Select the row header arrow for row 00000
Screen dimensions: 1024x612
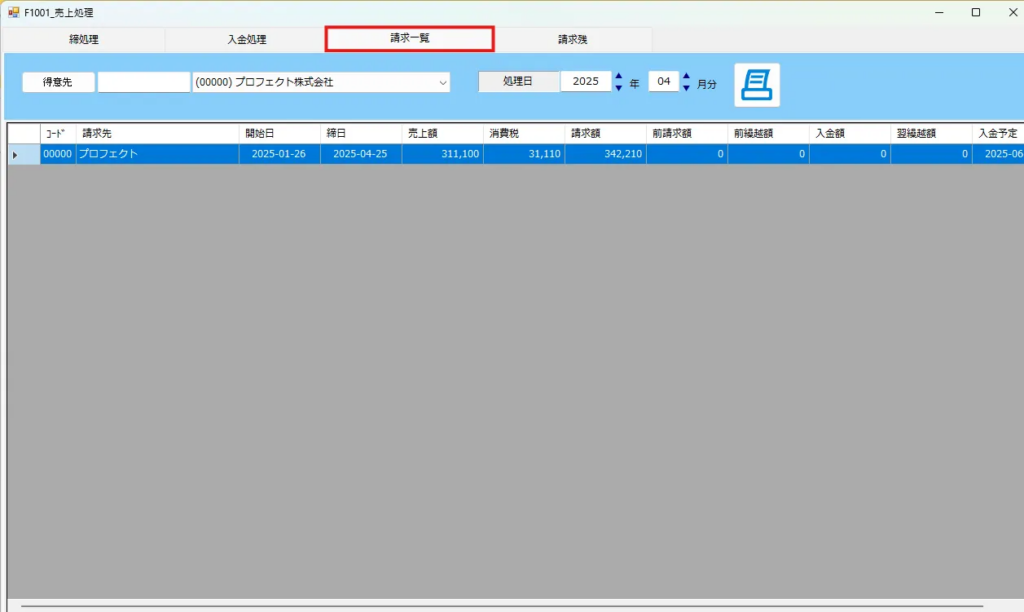tap(24, 154)
